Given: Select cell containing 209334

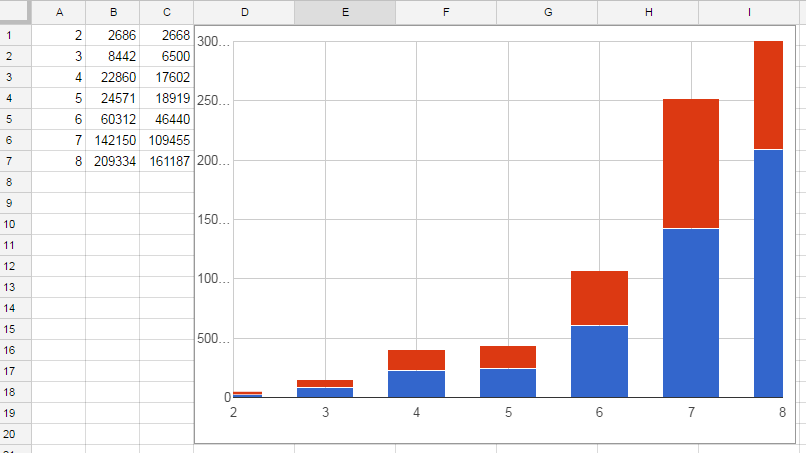Looking at the screenshot, I should click(x=112, y=161).
